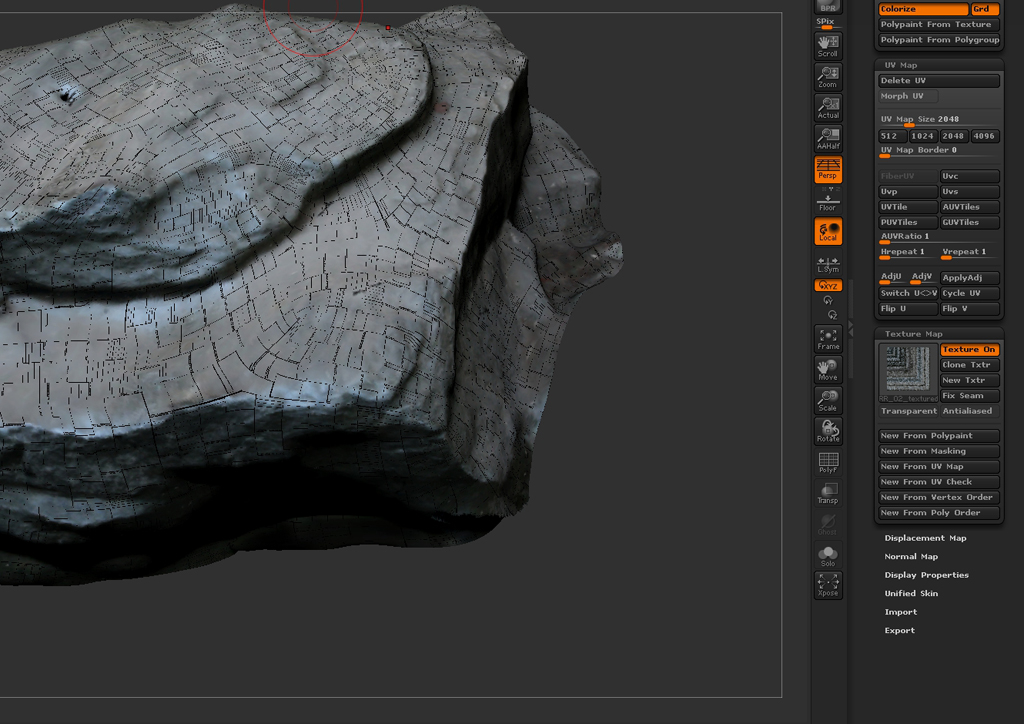
Task: Toggle the Local symmetry icon
Action: pyautogui.click(x=828, y=231)
